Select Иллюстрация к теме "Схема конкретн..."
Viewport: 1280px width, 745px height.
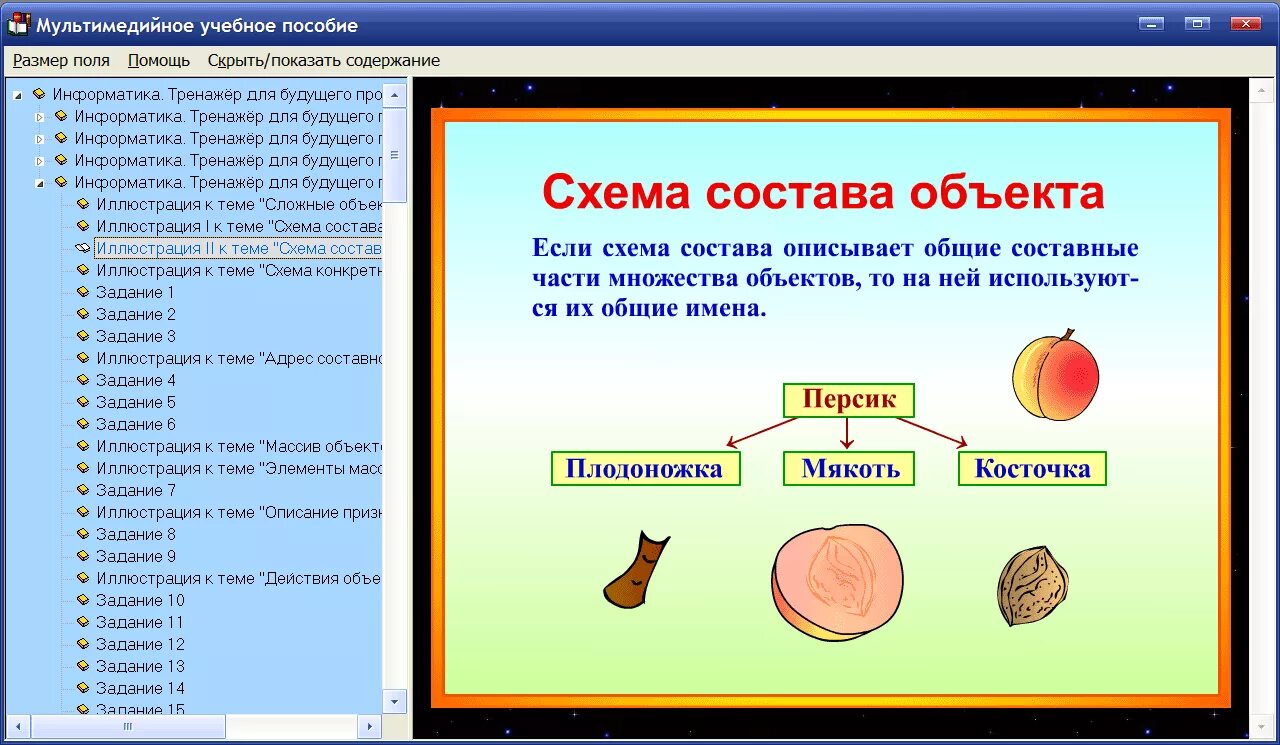[239, 270]
